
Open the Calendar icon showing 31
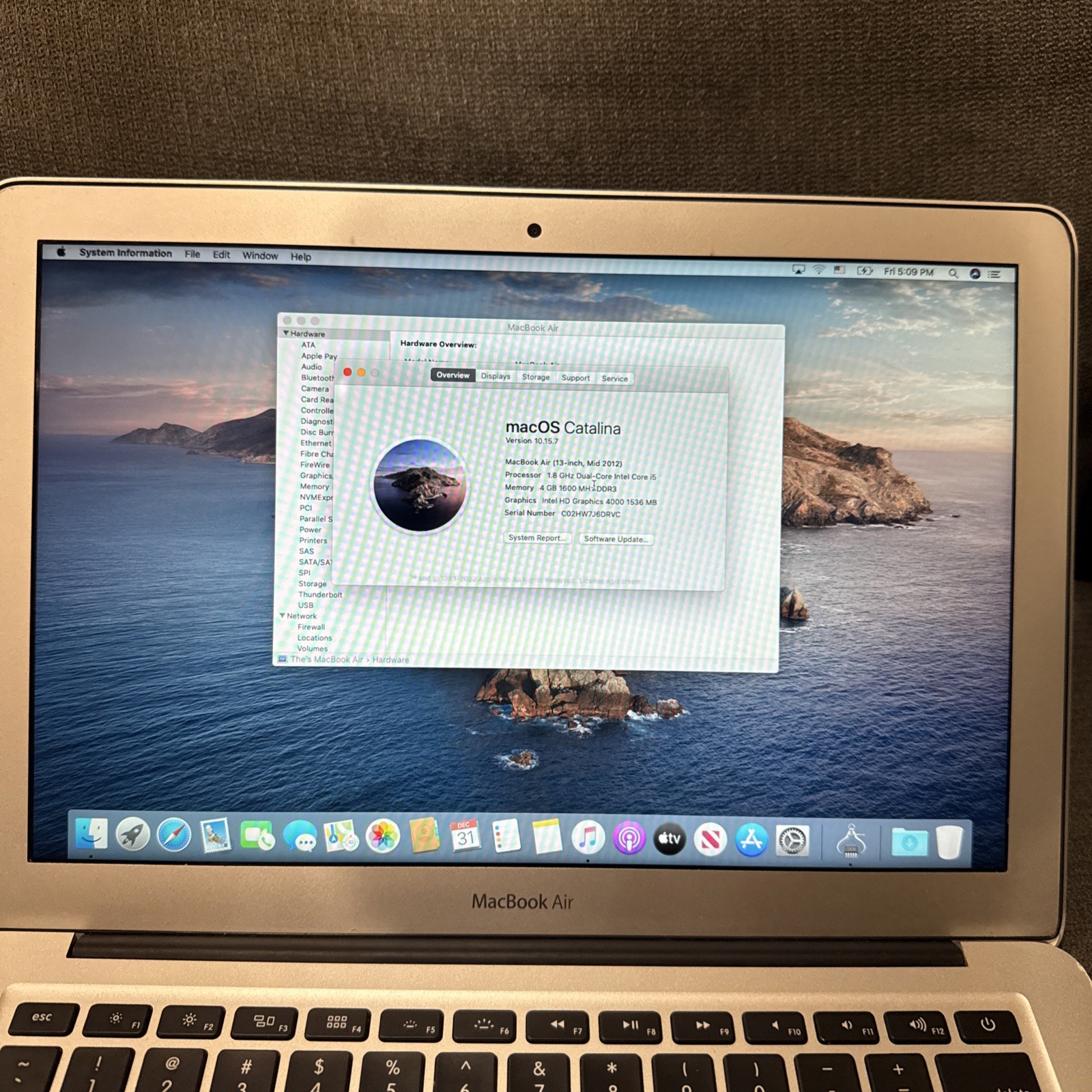(465, 837)
